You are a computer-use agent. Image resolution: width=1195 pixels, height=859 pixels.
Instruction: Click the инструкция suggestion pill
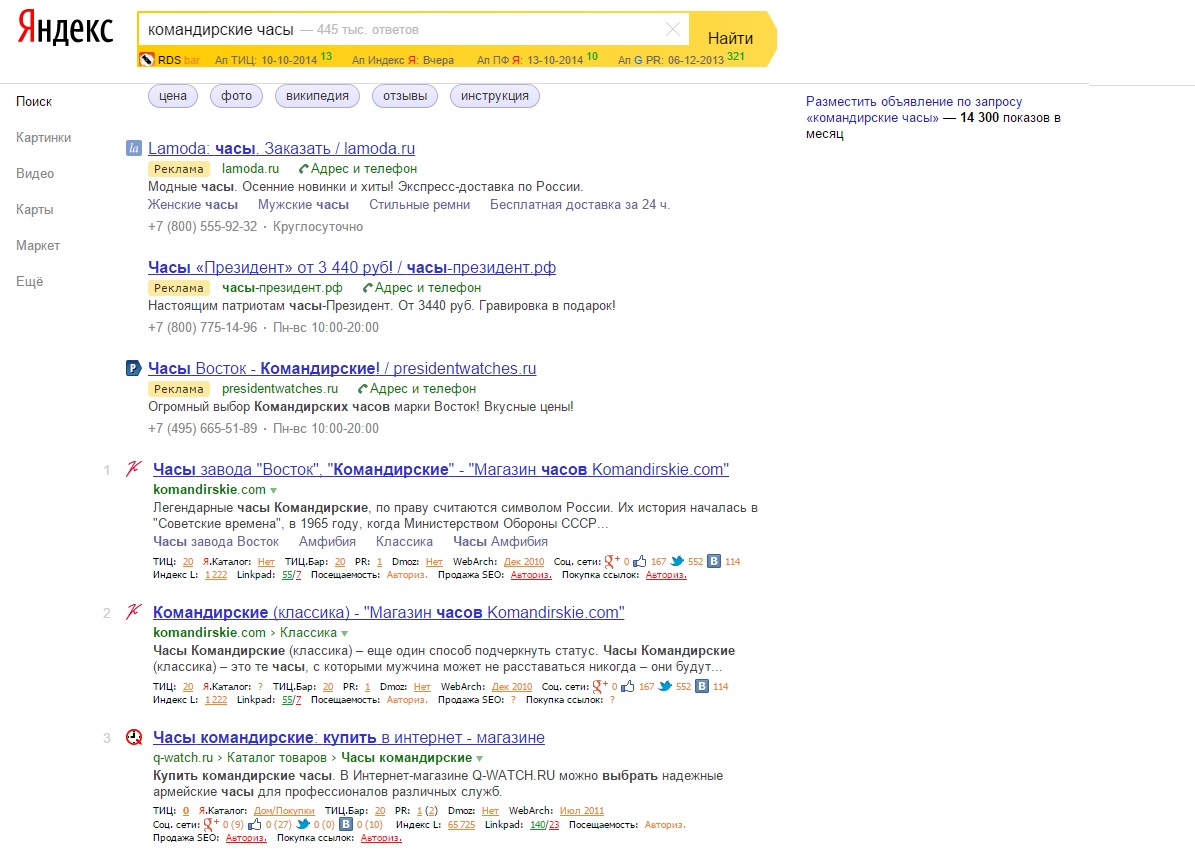(495, 96)
